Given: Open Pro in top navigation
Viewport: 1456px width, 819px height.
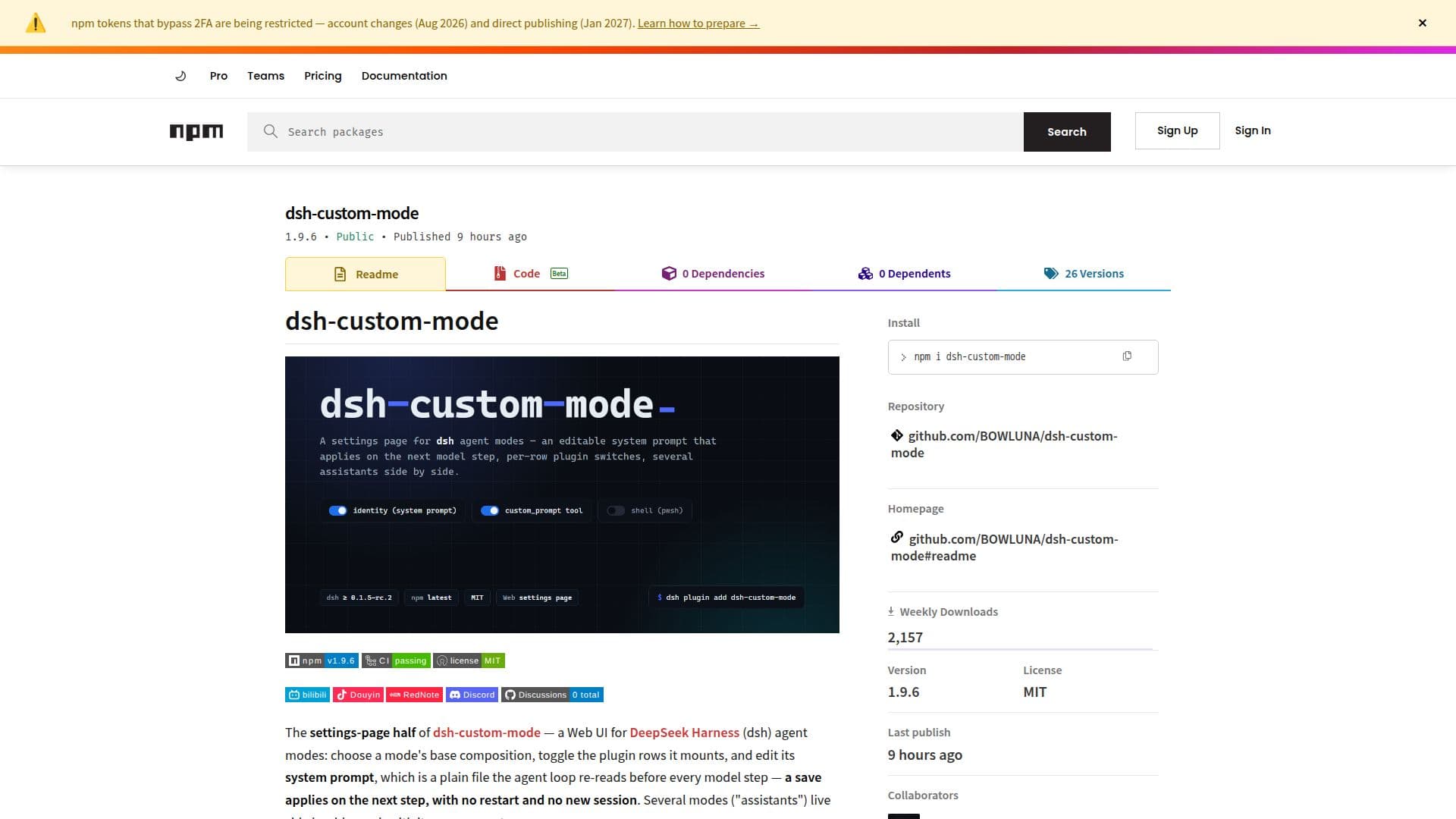Looking at the screenshot, I should [218, 76].
